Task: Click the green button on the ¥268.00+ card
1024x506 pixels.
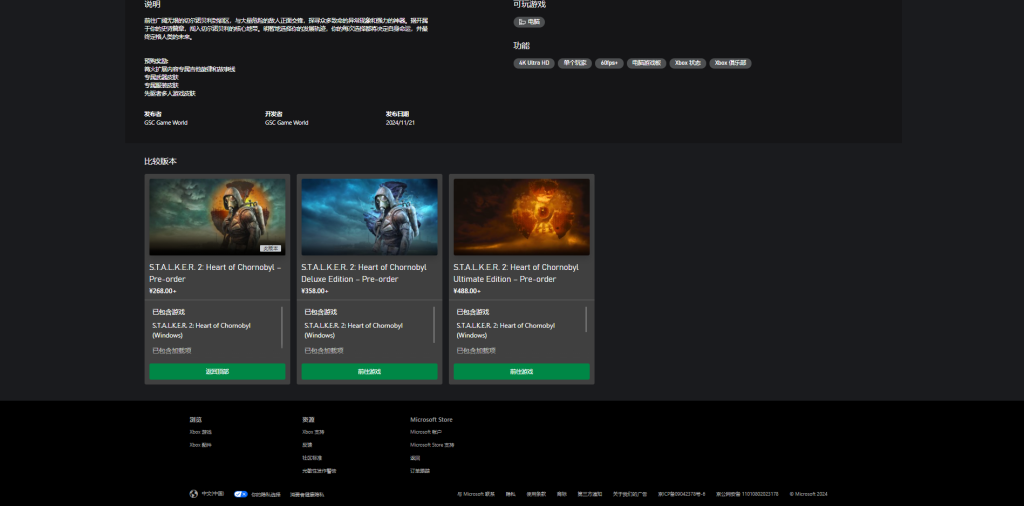Action: pyautogui.click(x=217, y=372)
